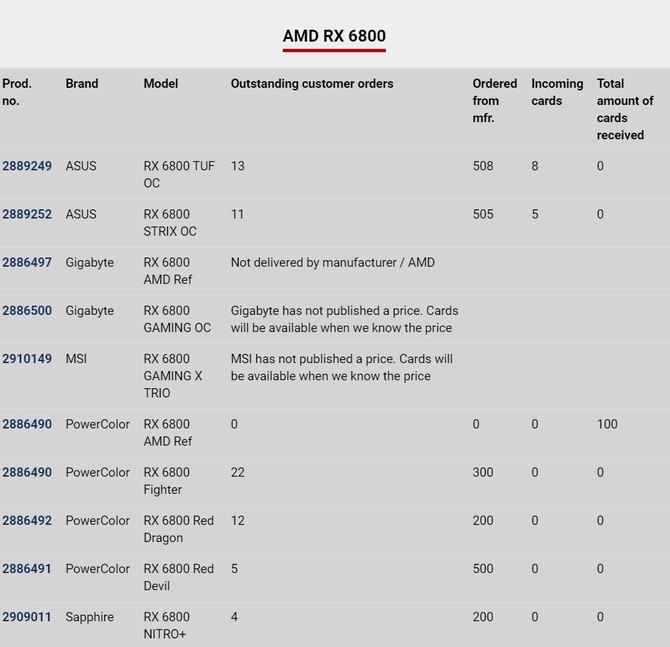Click 200 ordered value in NITRO+ row

[x=483, y=618]
